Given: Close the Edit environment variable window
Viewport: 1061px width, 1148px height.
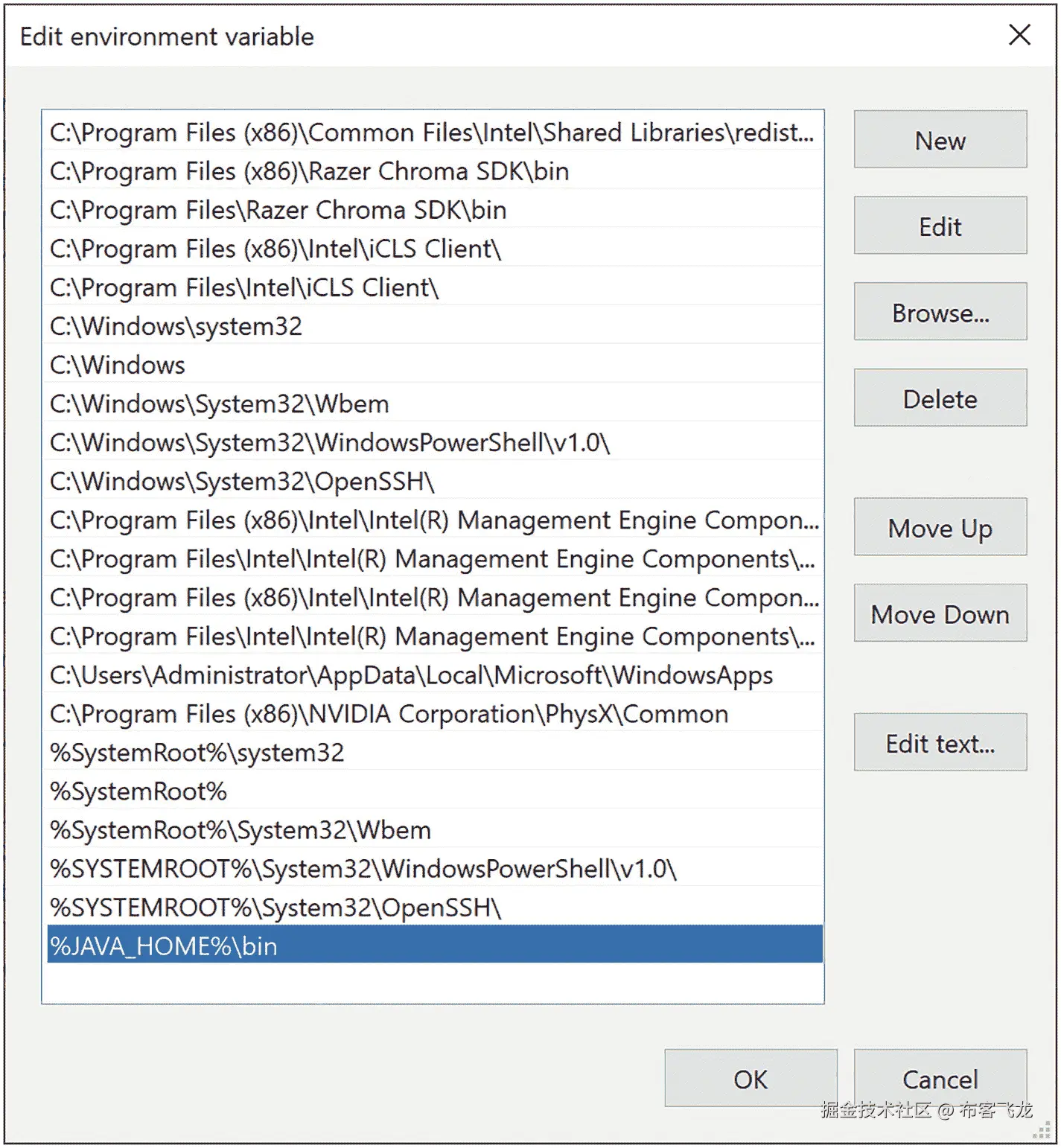Looking at the screenshot, I should (x=1019, y=35).
